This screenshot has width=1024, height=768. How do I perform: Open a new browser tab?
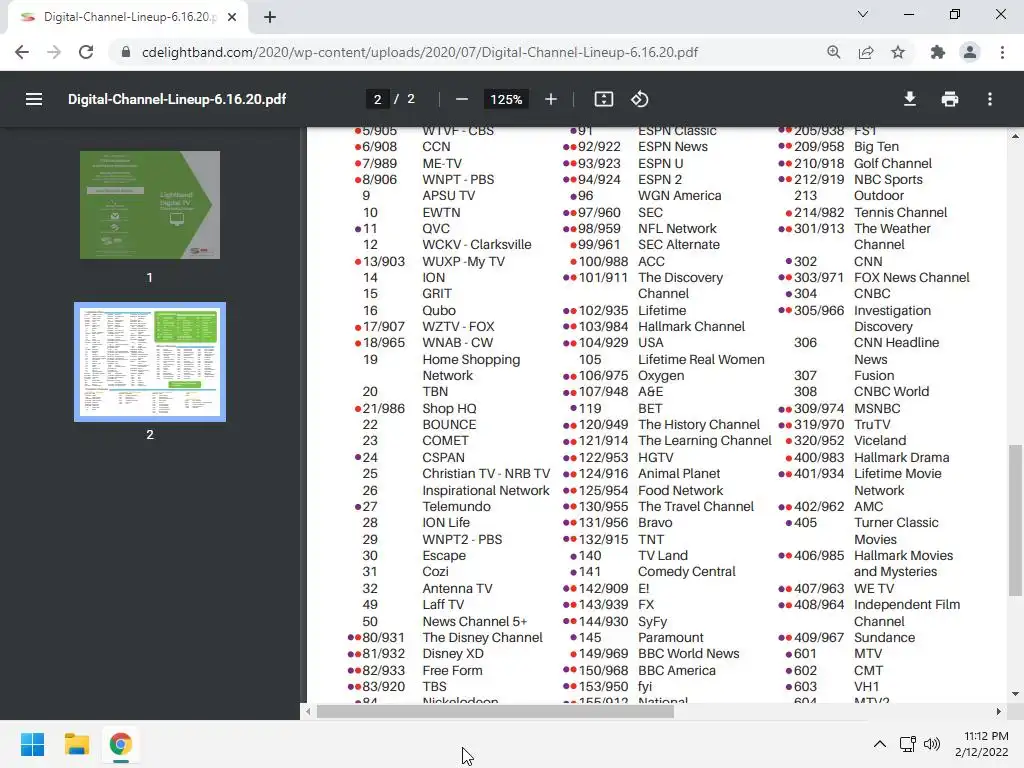click(270, 17)
